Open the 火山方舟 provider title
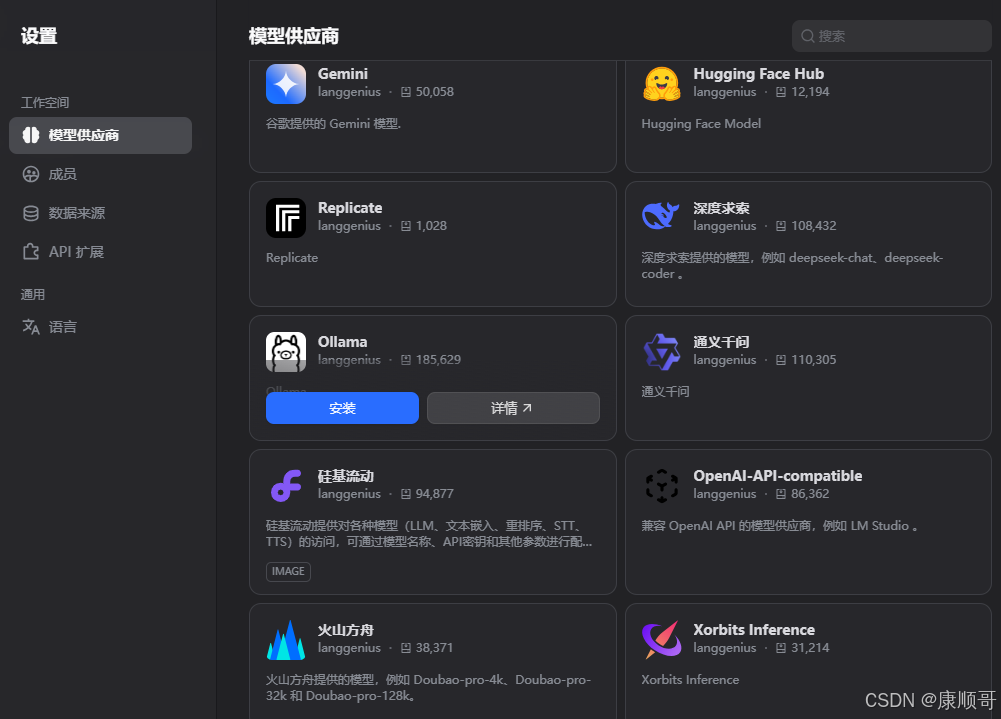The image size is (1001, 719). click(345, 630)
